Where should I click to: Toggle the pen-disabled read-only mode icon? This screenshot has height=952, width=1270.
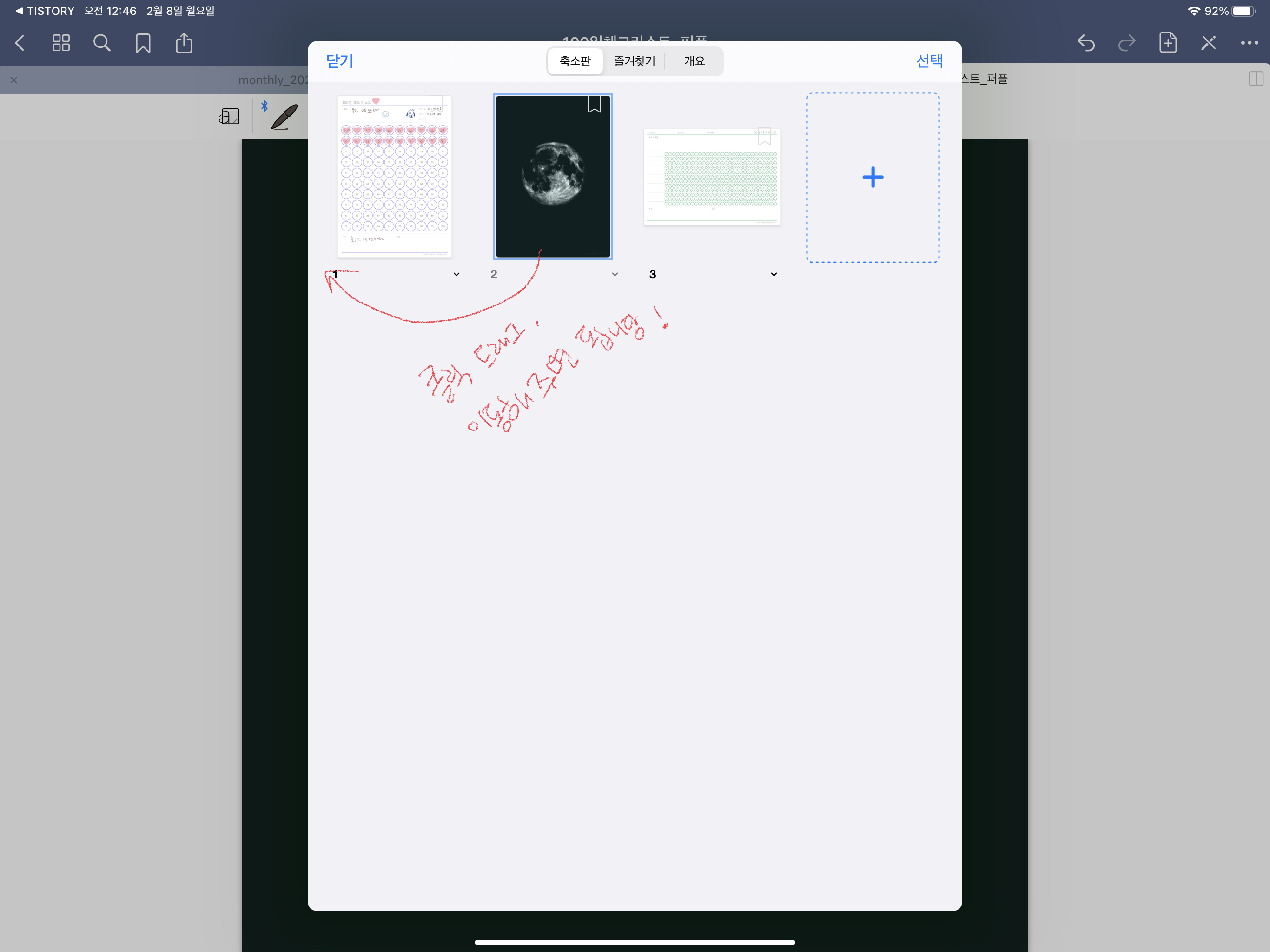(1209, 43)
